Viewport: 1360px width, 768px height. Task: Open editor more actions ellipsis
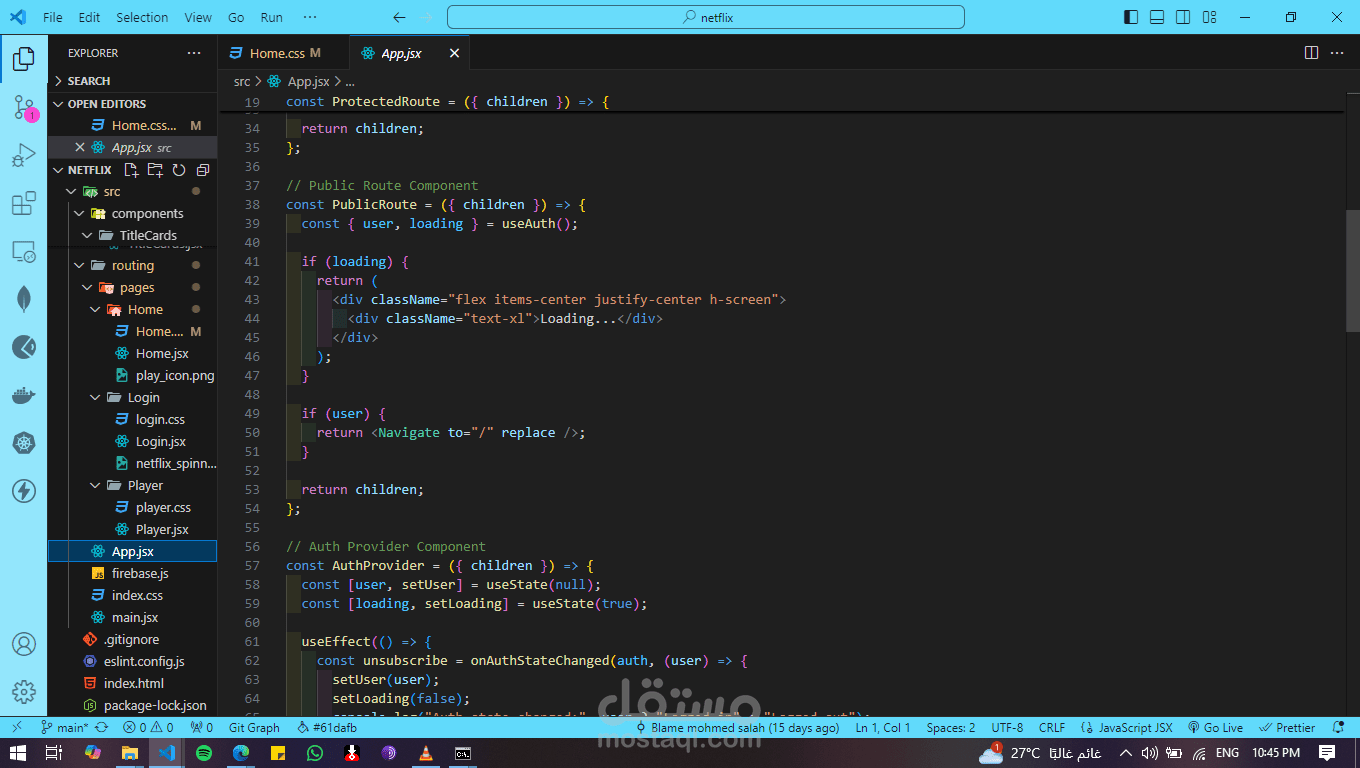click(x=1337, y=53)
